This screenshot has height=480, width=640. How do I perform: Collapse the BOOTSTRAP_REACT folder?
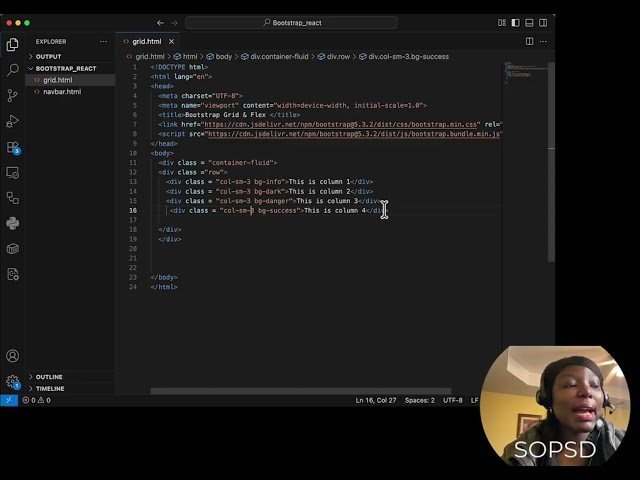(66, 68)
